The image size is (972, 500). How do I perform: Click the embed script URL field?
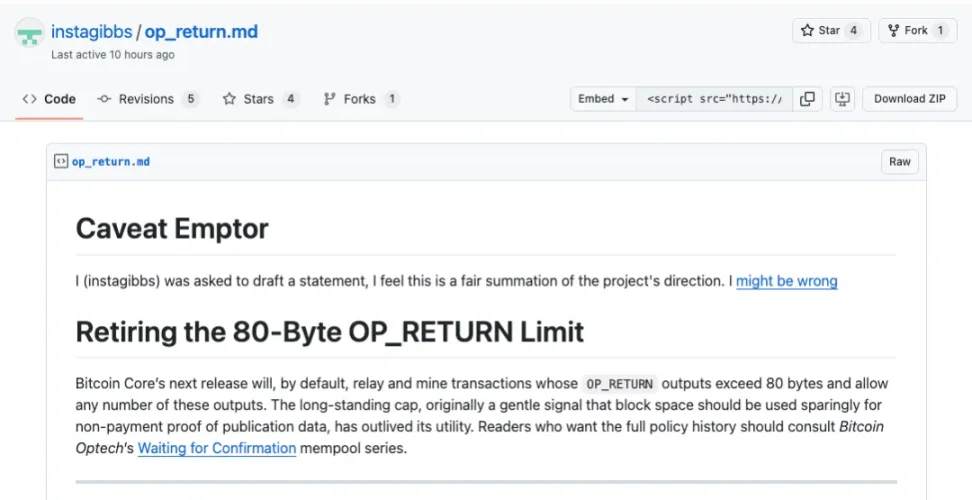714,99
